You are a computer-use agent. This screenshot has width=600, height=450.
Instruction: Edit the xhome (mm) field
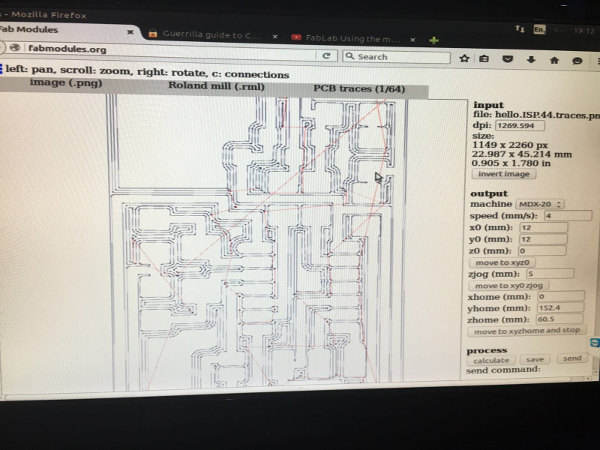[561, 297]
